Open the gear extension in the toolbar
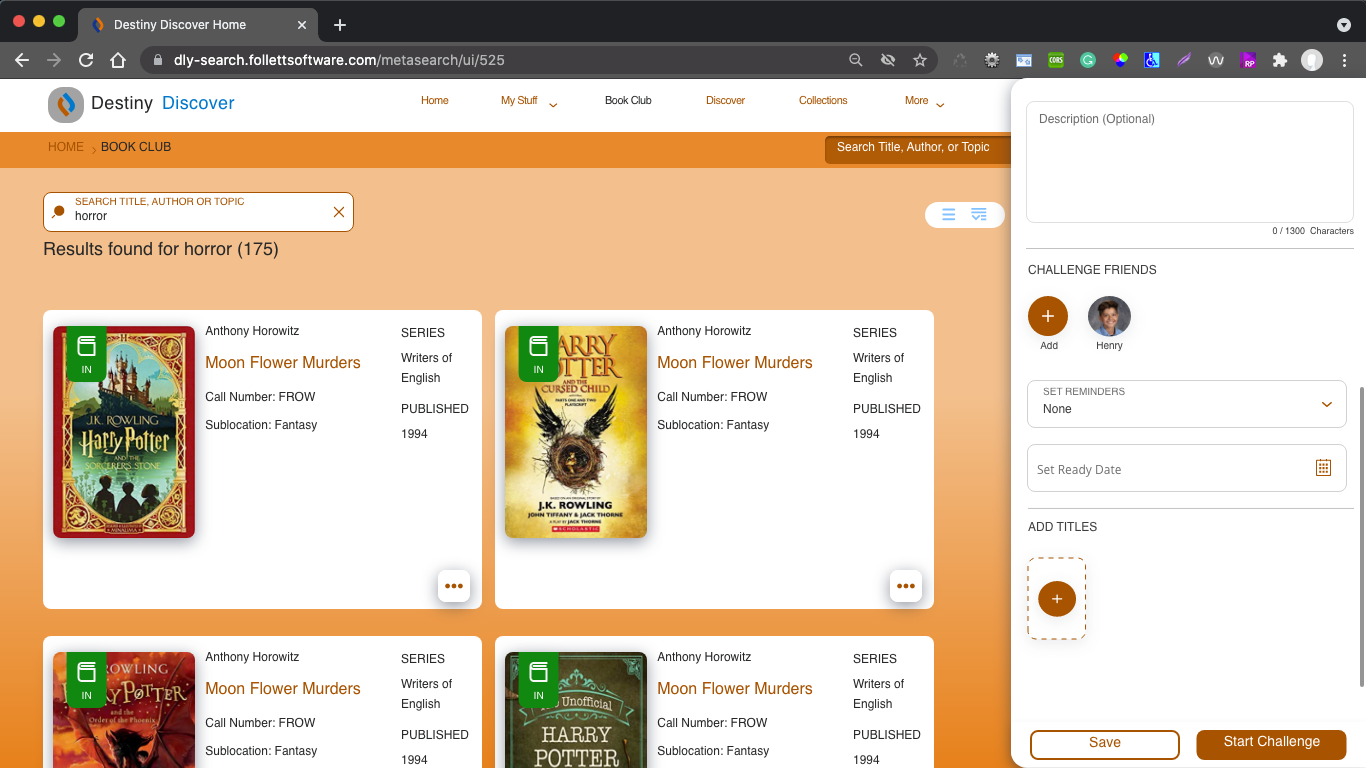 992,60
